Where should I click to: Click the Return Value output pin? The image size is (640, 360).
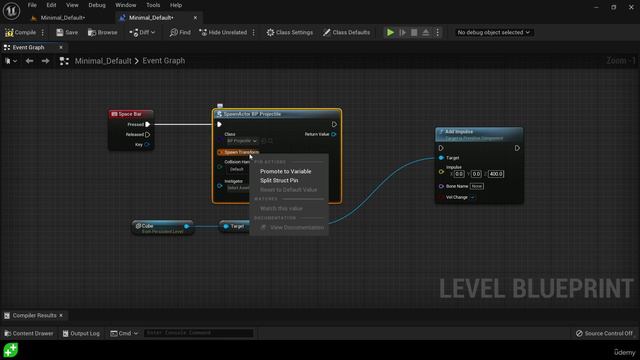pyautogui.click(x=334, y=134)
